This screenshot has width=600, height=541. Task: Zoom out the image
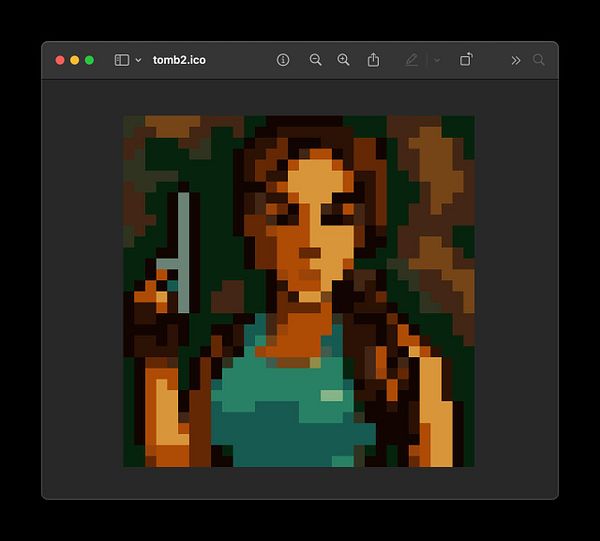click(315, 60)
